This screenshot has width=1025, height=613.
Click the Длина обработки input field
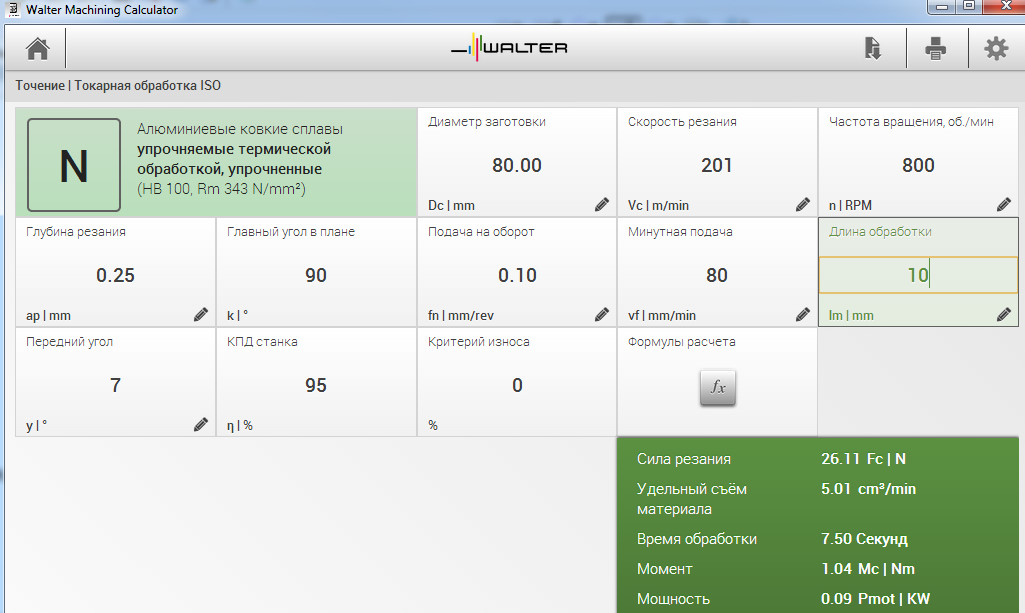coord(918,275)
